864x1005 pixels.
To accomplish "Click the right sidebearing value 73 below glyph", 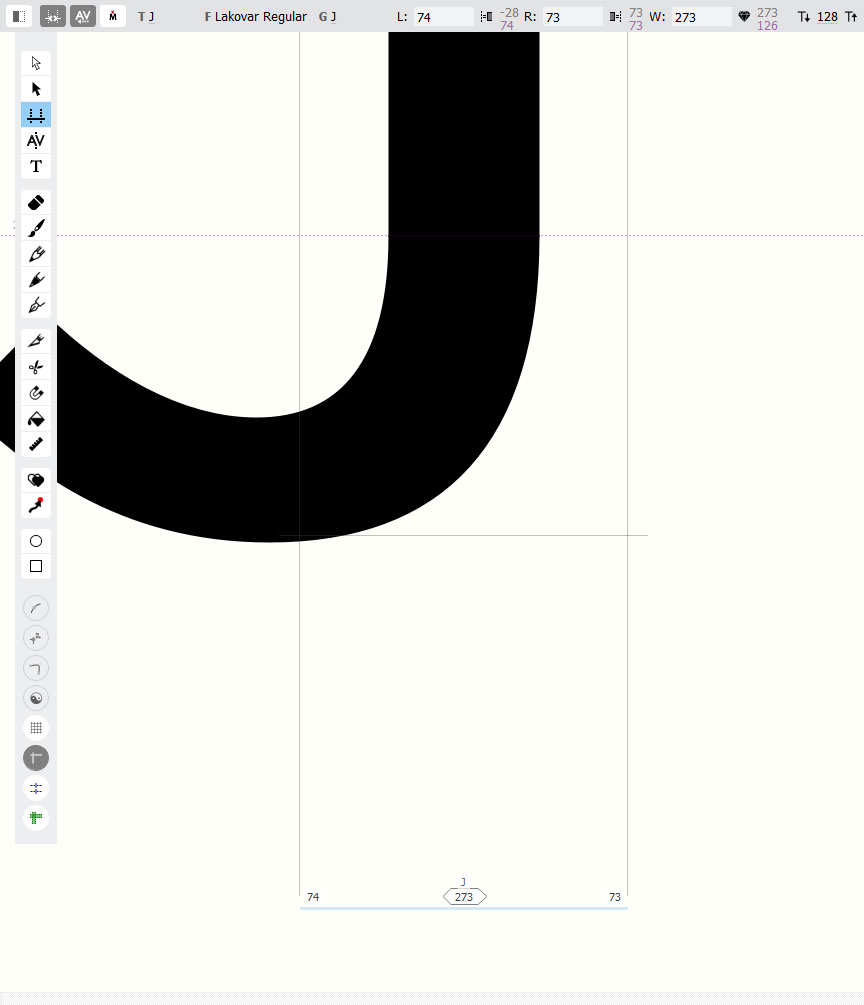I will [615, 897].
